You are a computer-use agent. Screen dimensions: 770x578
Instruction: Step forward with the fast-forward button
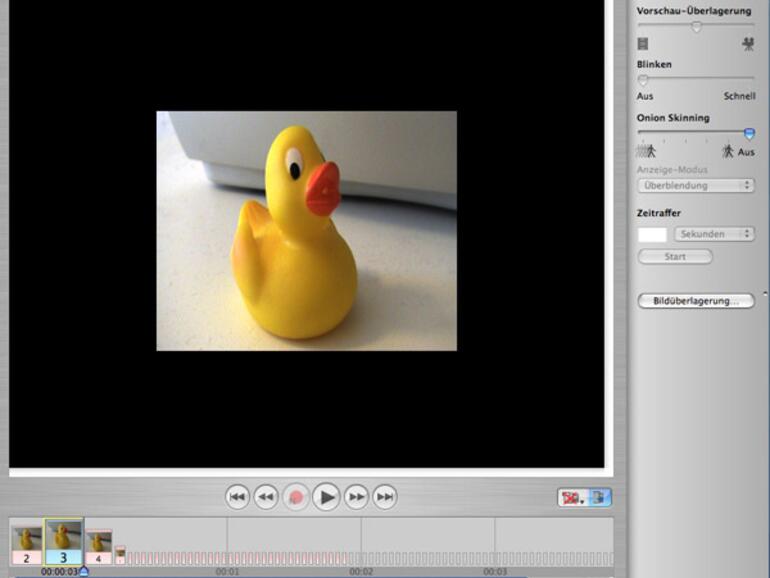click(356, 497)
